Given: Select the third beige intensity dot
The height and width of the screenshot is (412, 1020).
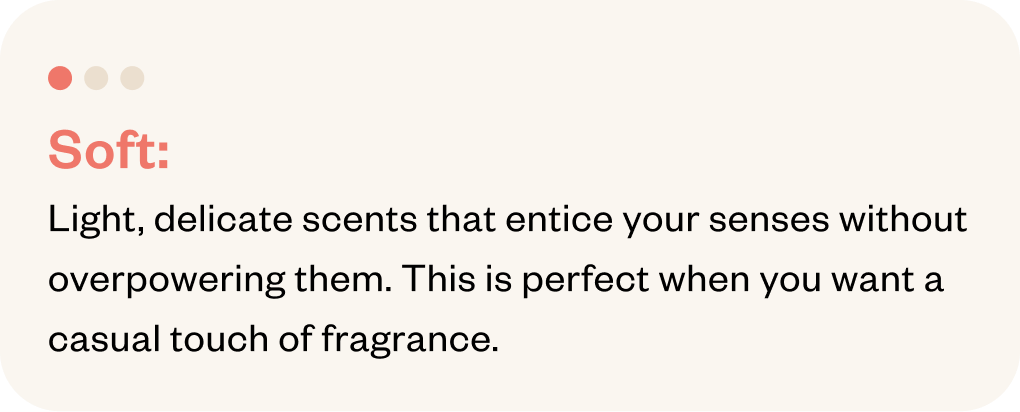Looking at the screenshot, I should pos(132,78).
